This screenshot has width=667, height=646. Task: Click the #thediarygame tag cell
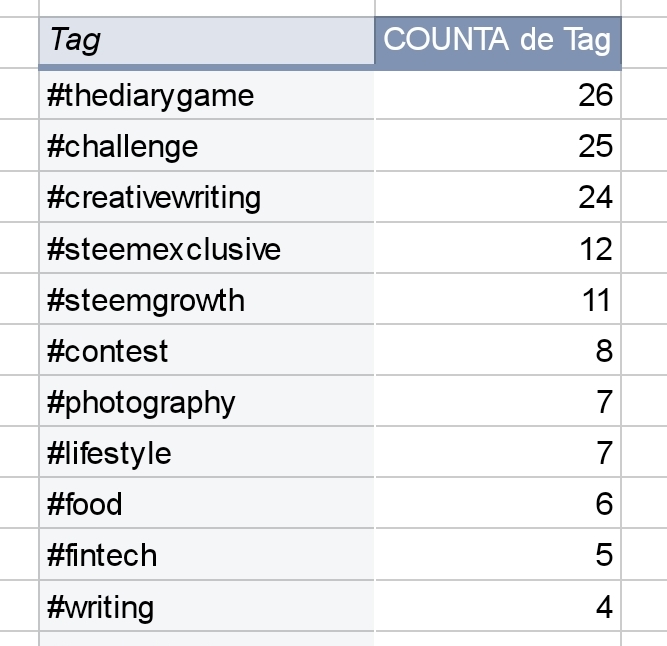coord(207,95)
